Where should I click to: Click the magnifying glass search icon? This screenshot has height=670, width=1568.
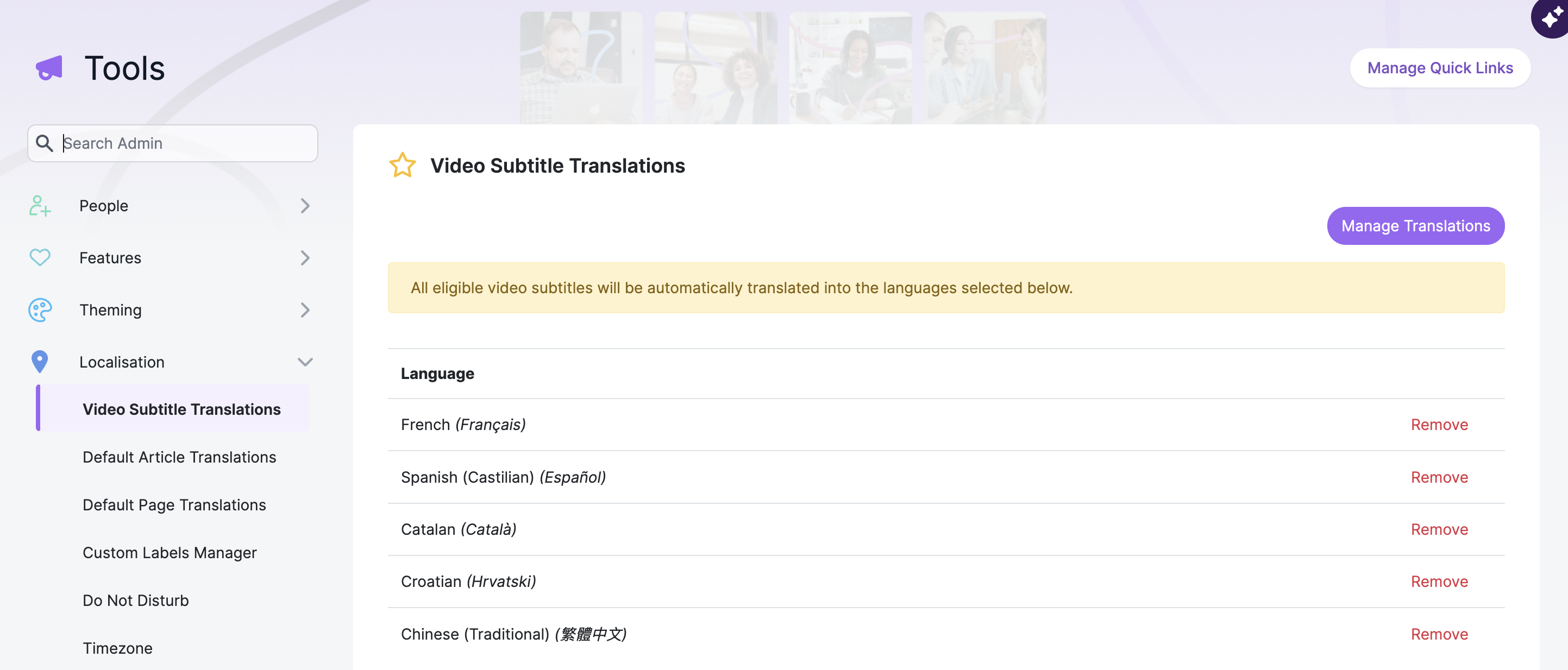(45, 143)
